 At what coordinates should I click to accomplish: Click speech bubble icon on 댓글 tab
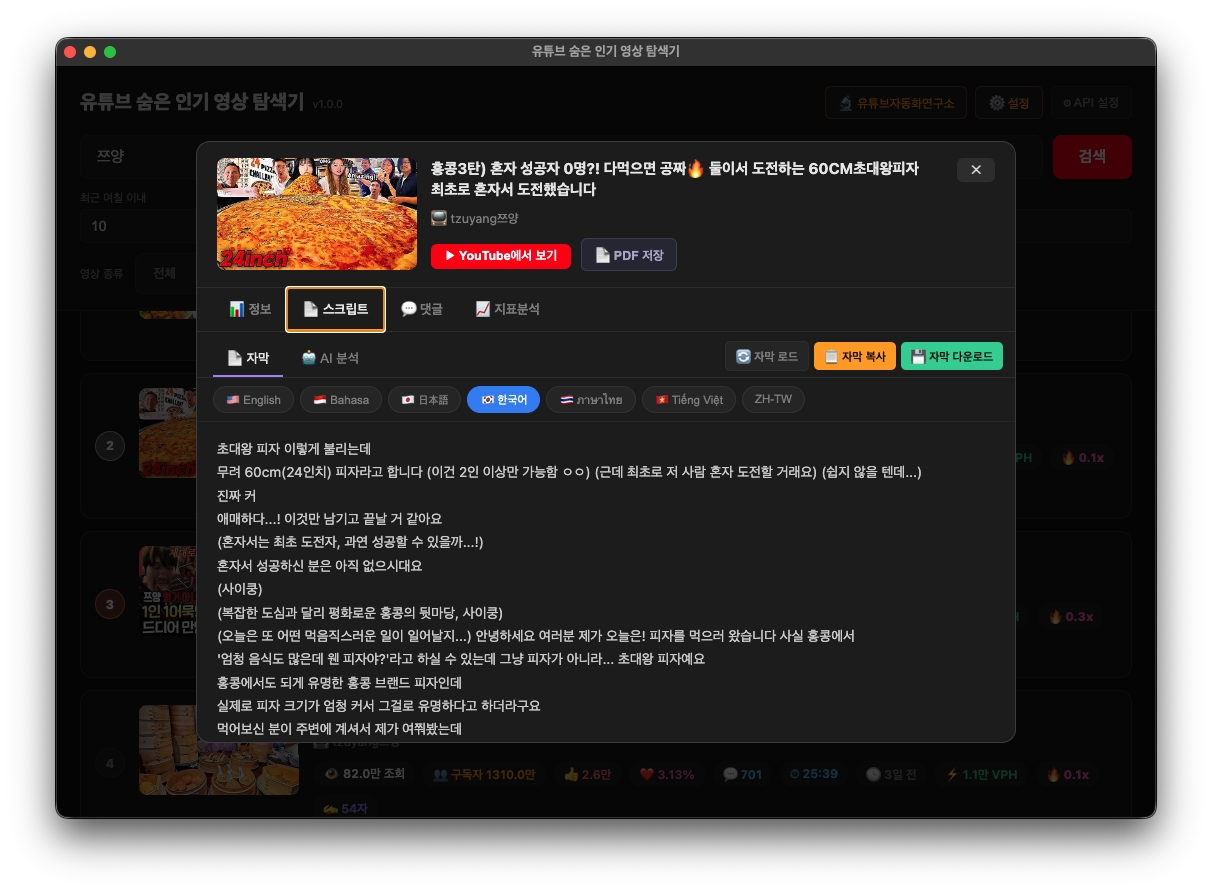pyautogui.click(x=408, y=309)
